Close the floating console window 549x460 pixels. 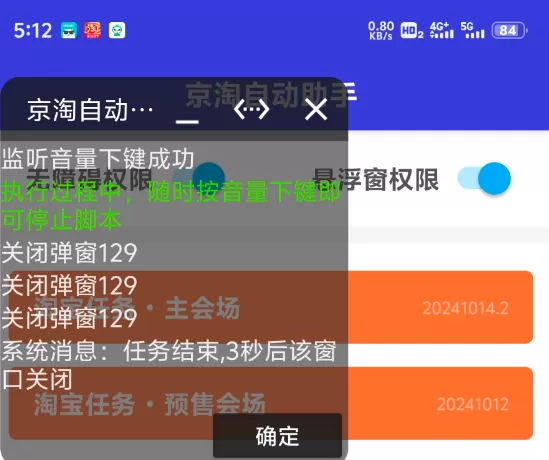pos(316,109)
